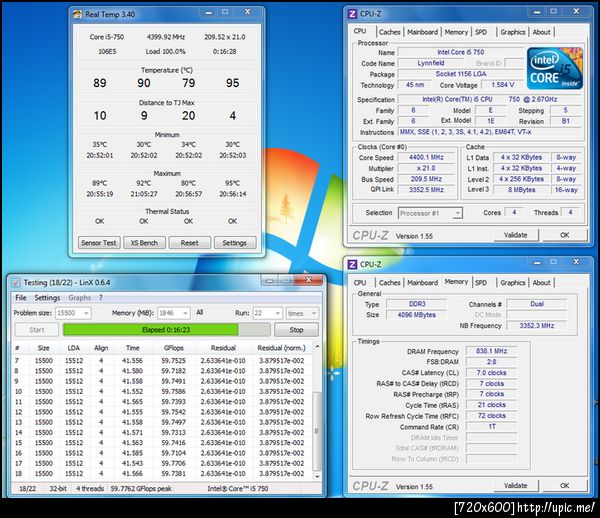Click the 'All' memory label in LinX
Screen dimensions: 600x518
[x=199, y=313]
